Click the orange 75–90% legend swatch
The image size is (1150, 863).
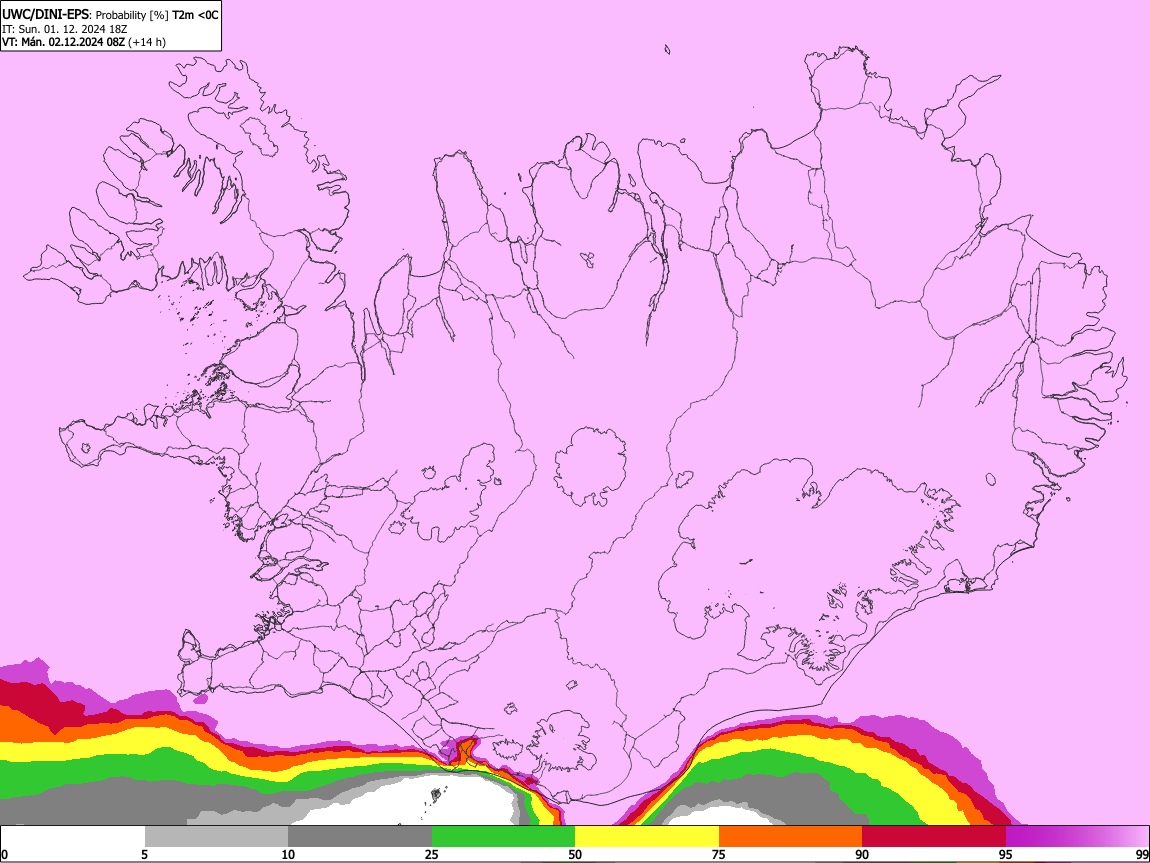coord(790,837)
